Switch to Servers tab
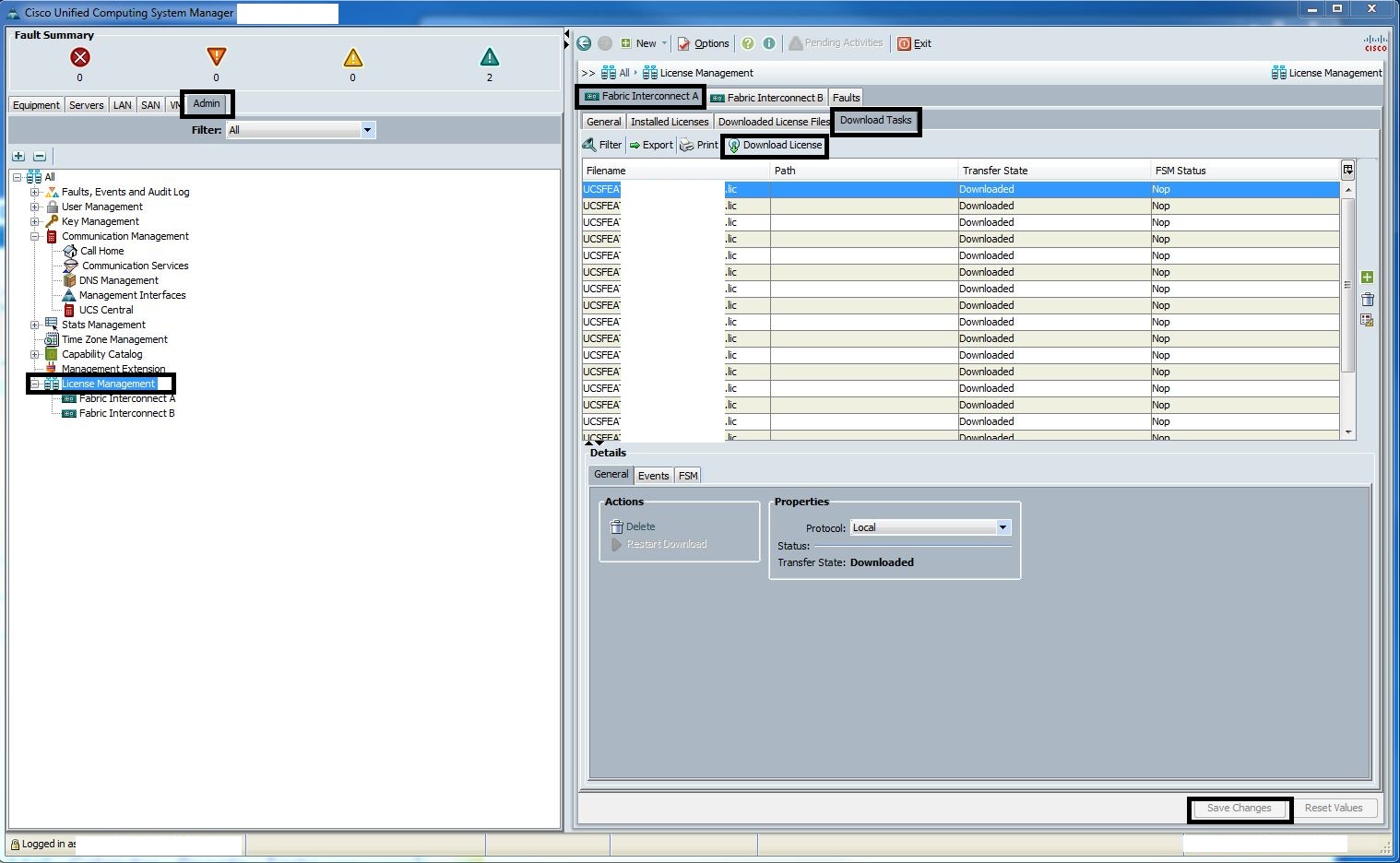The image size is (1400, 863). [87, 105]
